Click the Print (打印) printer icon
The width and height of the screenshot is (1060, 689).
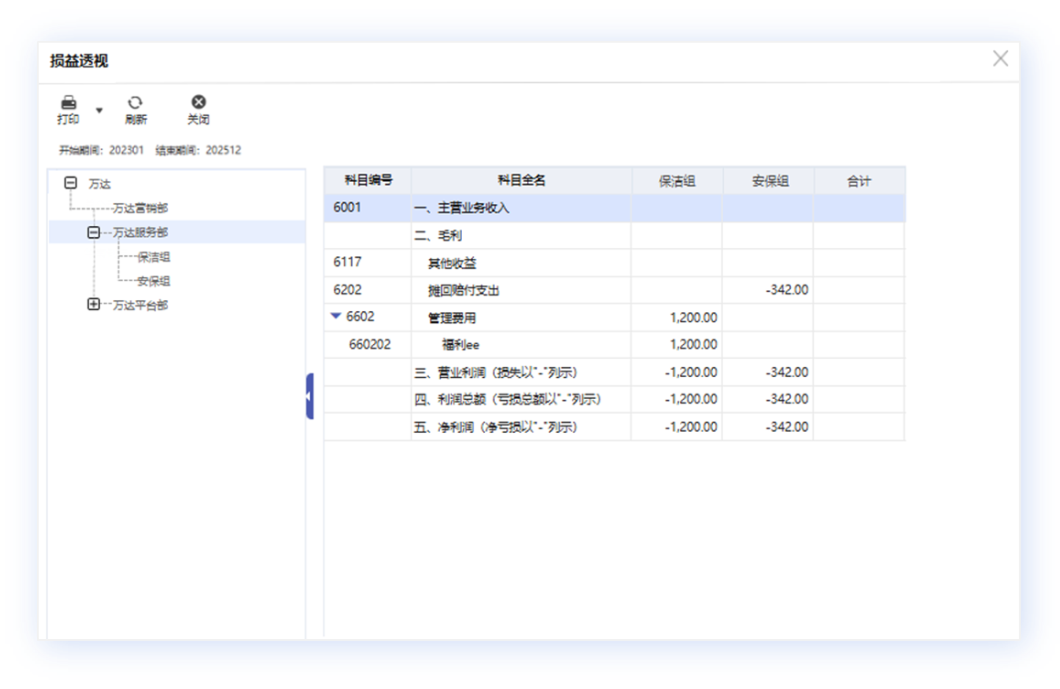pyautogui.click(x=68, y=103)
